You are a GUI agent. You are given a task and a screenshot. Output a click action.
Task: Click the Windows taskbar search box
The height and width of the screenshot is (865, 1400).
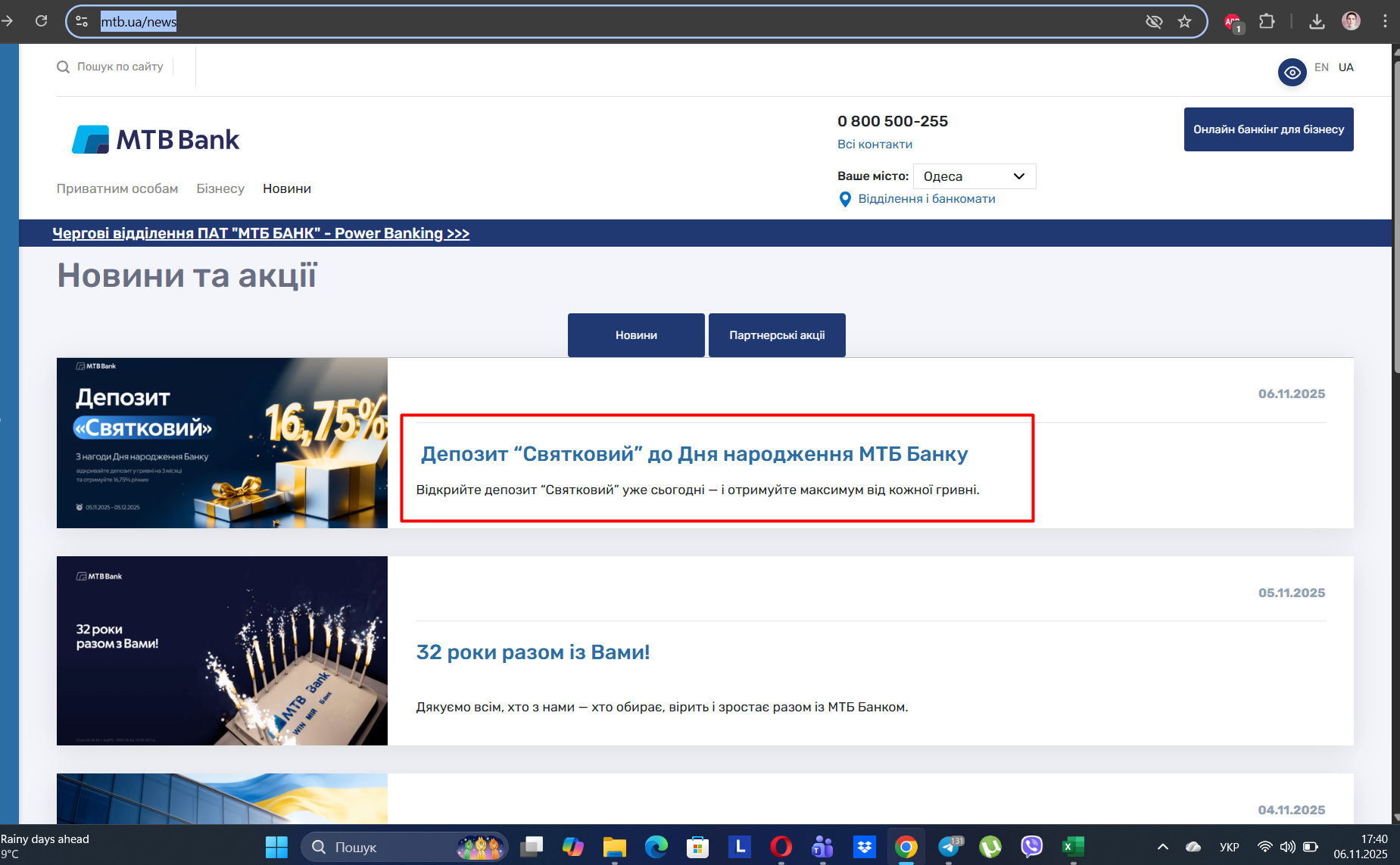tap(404, 847)
